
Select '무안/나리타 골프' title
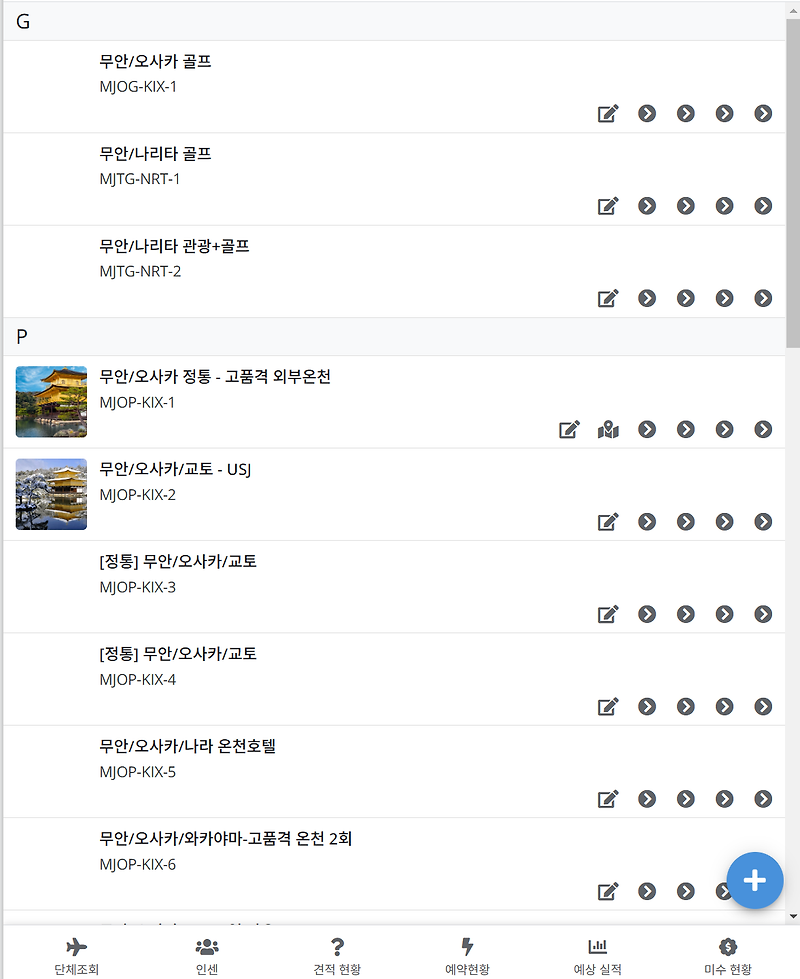[x=156, y=154]
